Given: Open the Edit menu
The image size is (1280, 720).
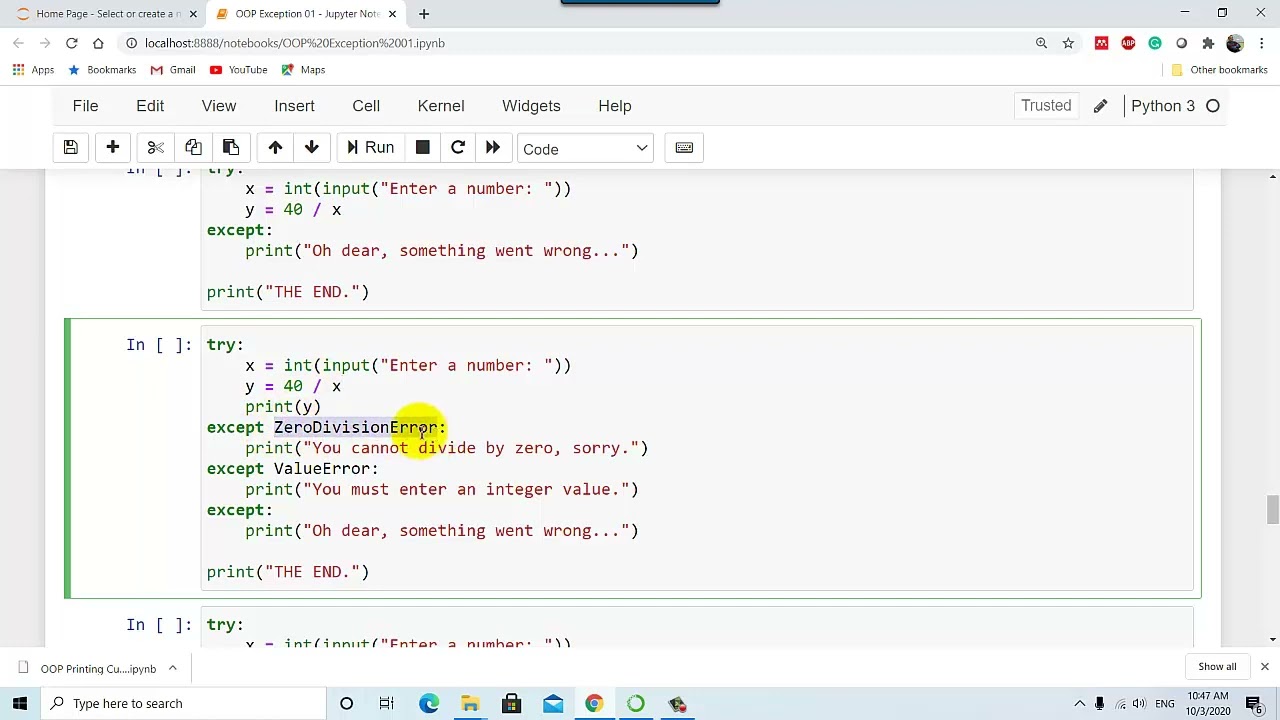Looking at the screenshot, I should point(150,106).
